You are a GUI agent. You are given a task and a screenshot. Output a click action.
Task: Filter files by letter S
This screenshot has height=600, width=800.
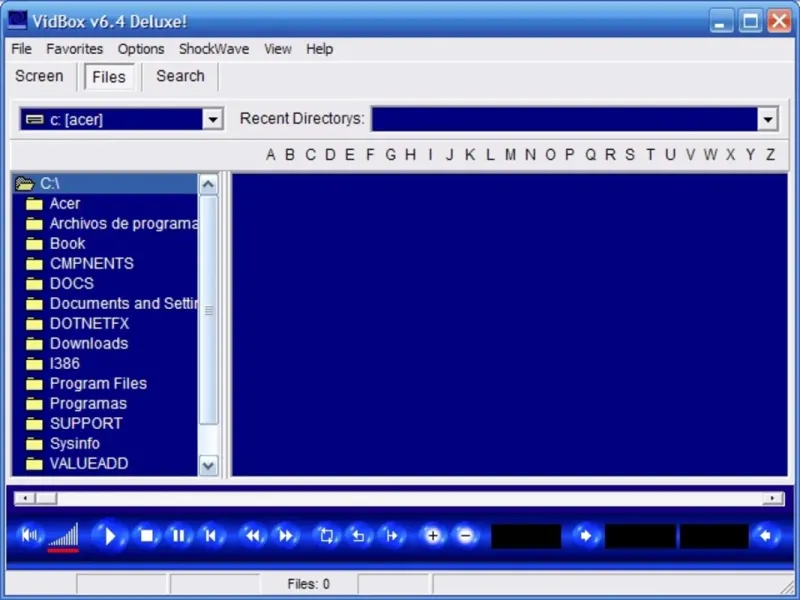pos(630,155)
